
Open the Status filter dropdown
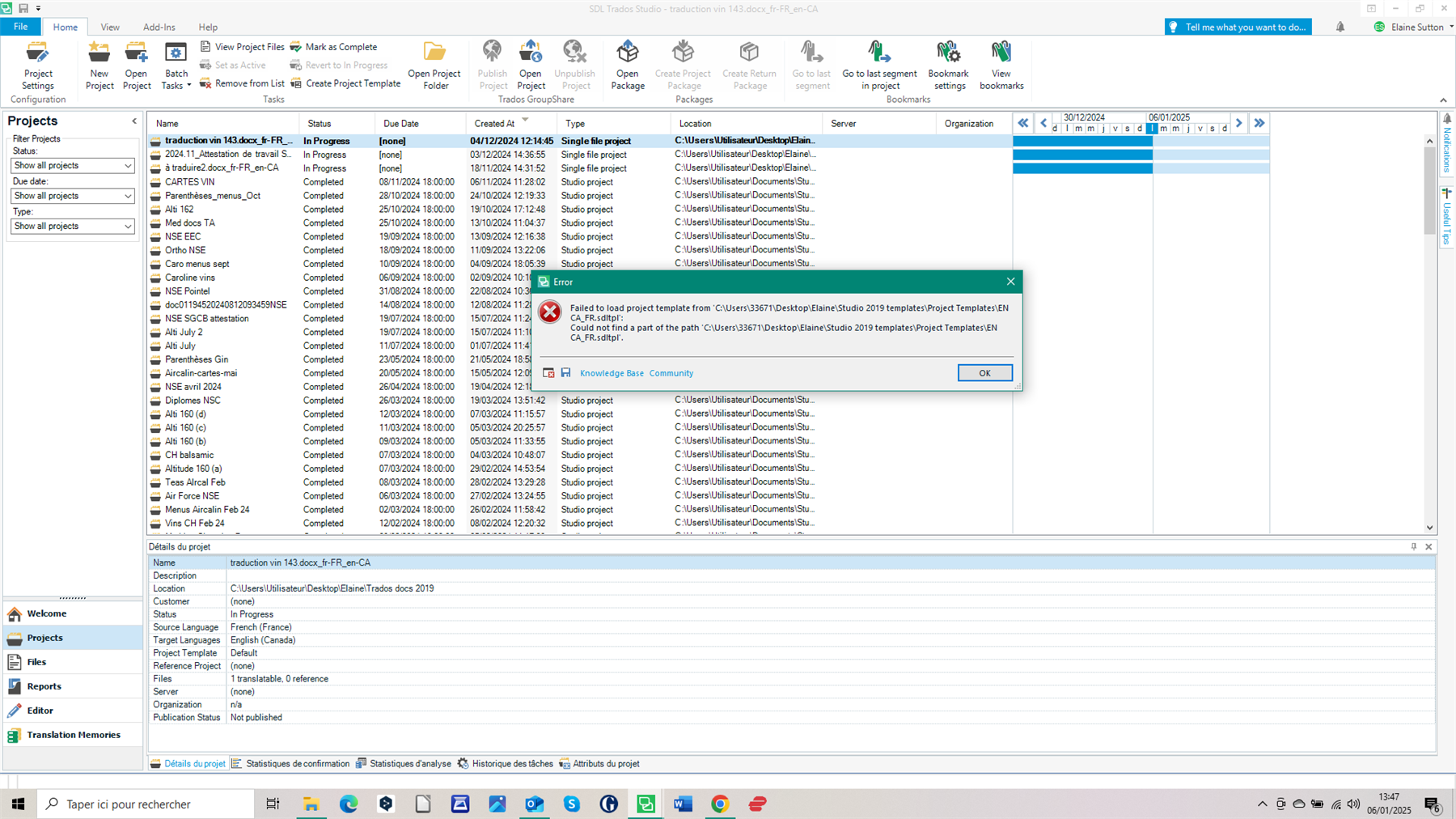[x=73, y=165]
